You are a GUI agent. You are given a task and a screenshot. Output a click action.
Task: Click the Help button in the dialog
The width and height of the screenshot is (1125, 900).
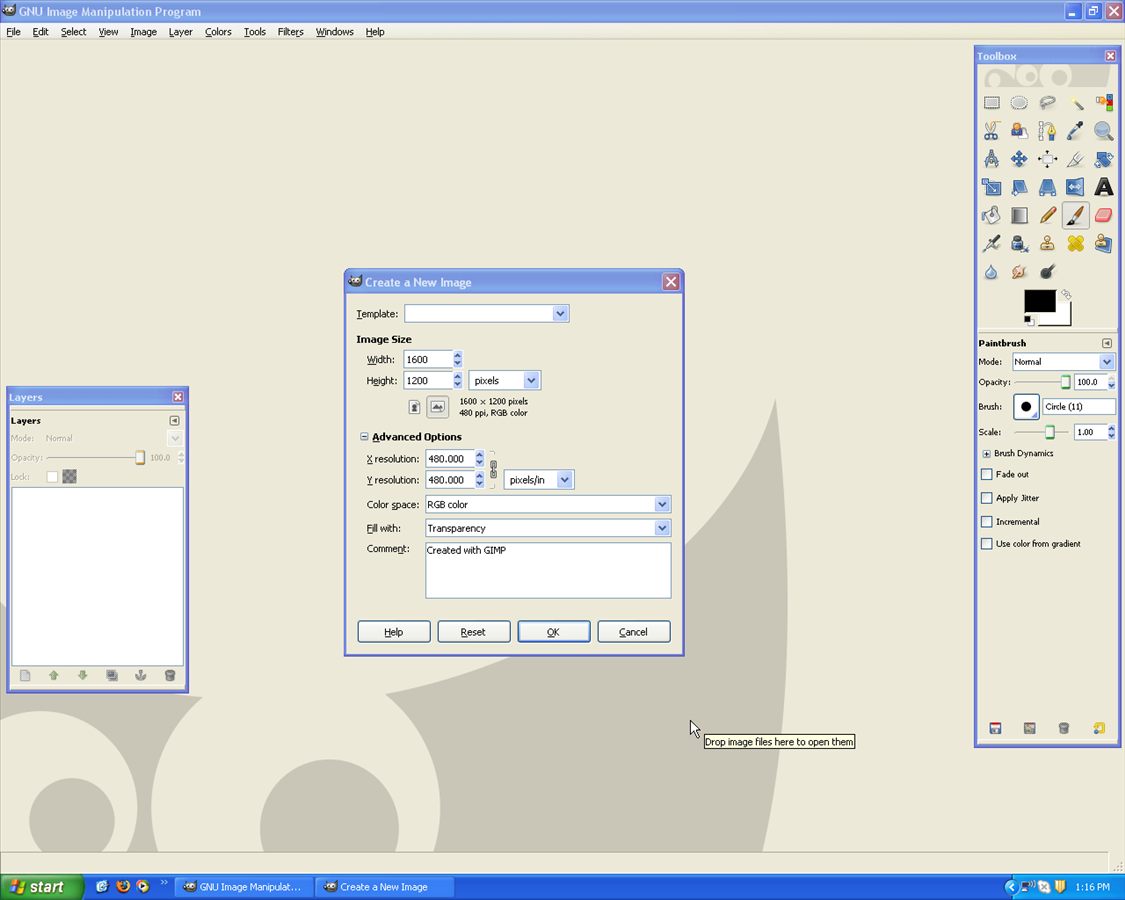click(394, 632)
